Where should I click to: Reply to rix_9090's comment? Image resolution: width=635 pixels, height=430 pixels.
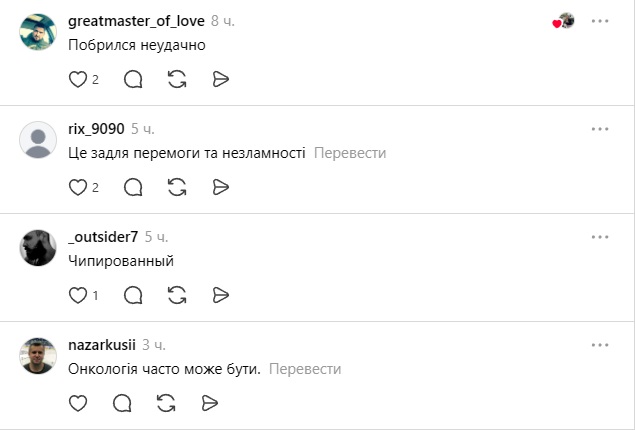point(133,187)
